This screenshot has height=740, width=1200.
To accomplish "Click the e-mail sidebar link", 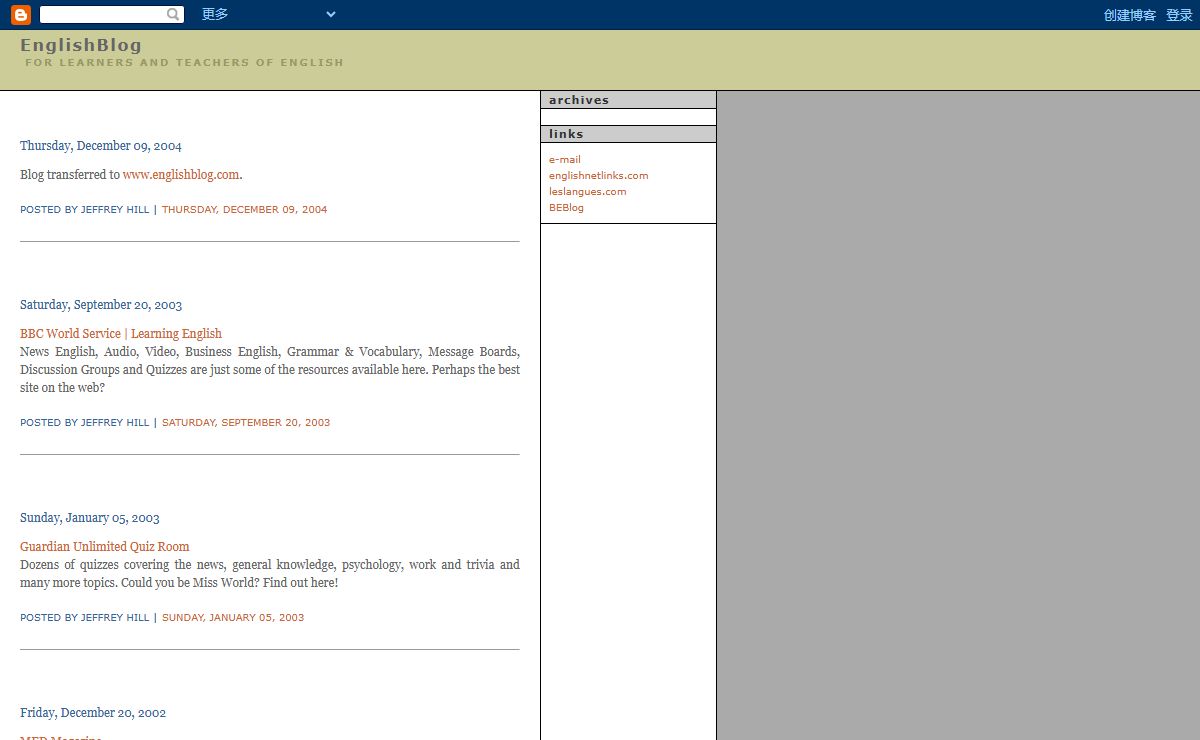I will point(565,160).
